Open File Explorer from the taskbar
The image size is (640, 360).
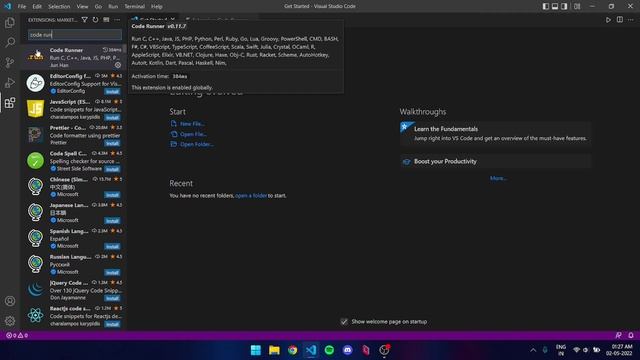click(x=274, y=350)
